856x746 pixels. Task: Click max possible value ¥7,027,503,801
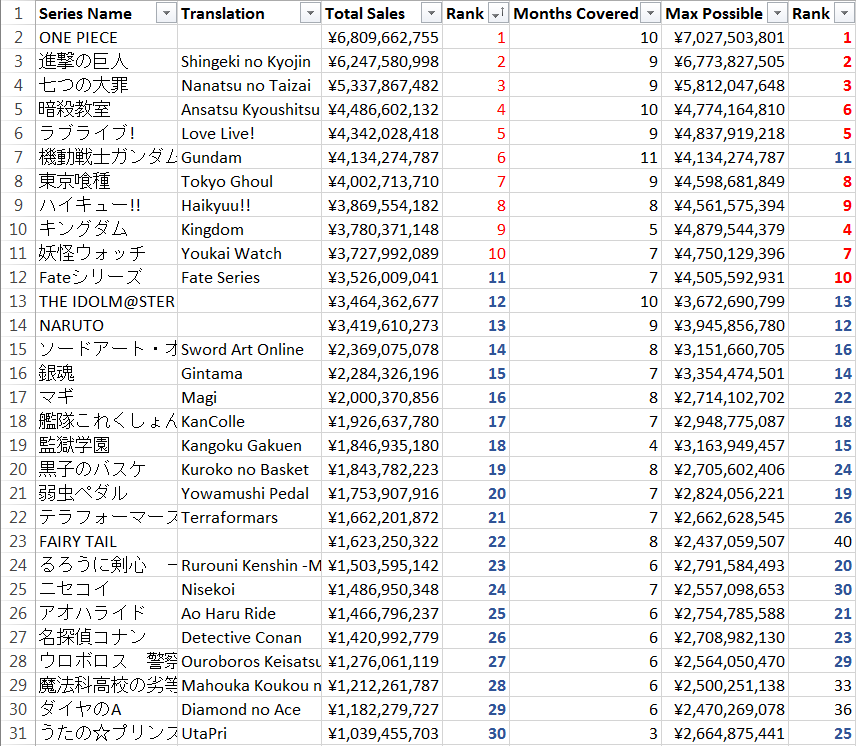[x=725, y=38]
